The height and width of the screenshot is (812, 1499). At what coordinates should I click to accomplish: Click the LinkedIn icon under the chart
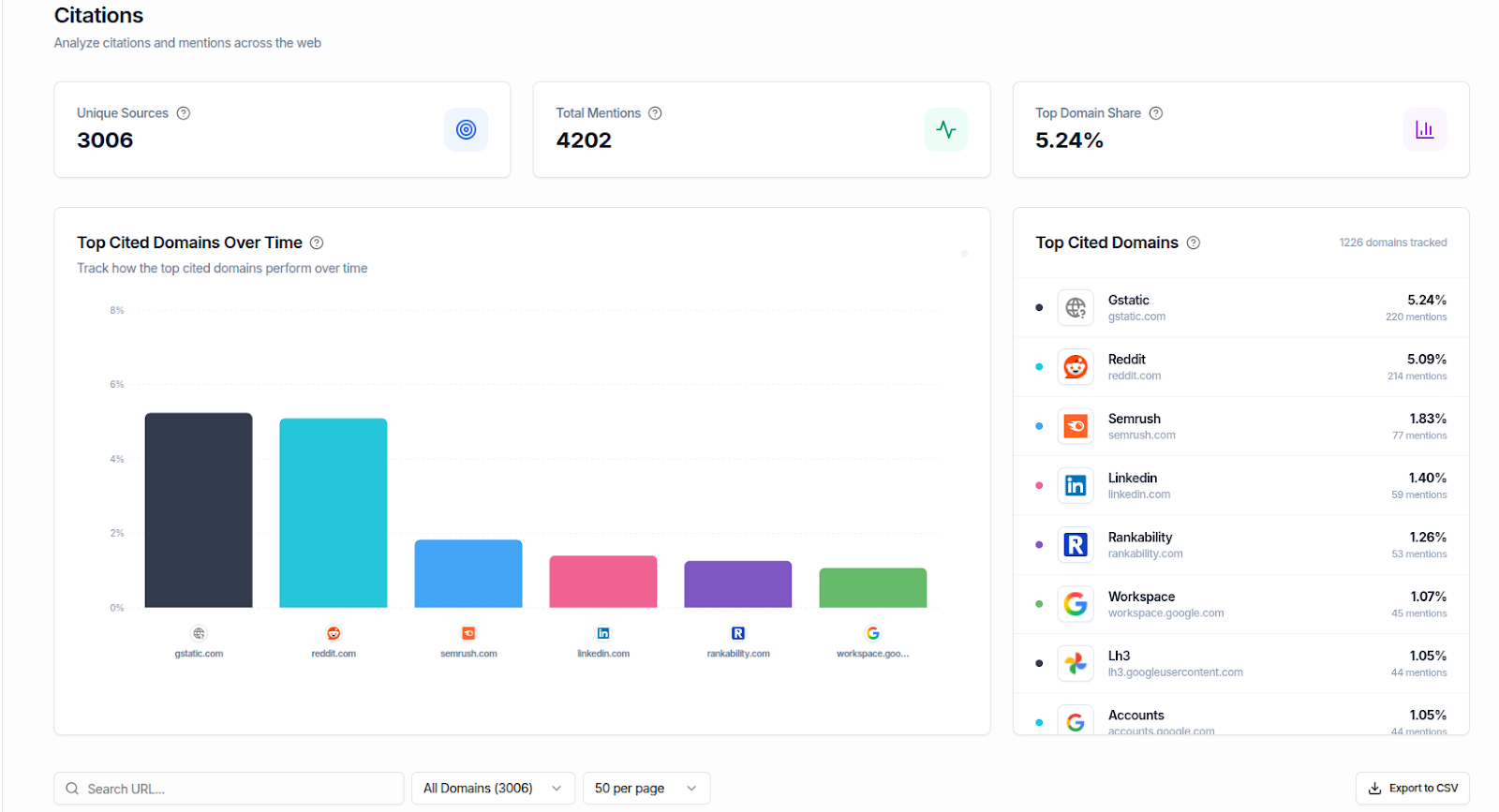pyautogui.click(x=603, y=633)
